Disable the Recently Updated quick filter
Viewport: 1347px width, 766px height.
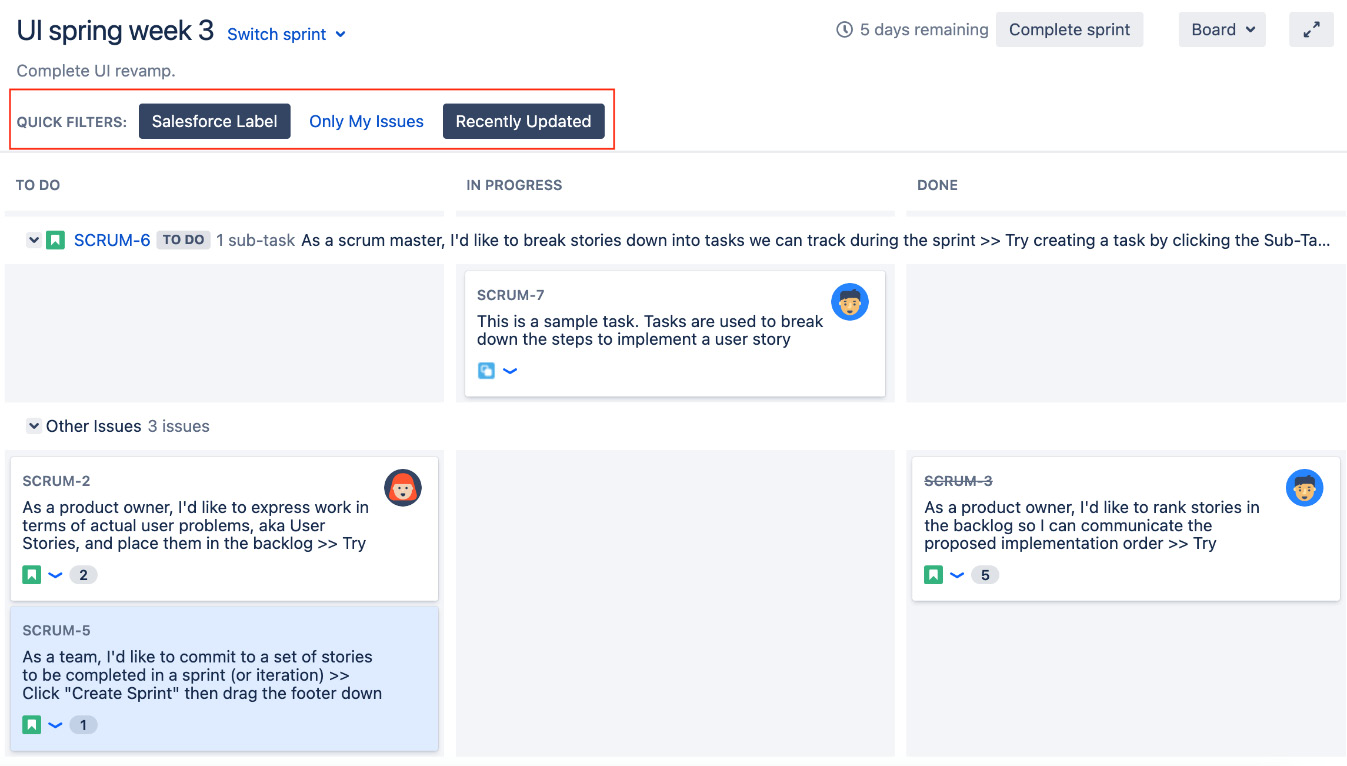(x=523, y=121)
